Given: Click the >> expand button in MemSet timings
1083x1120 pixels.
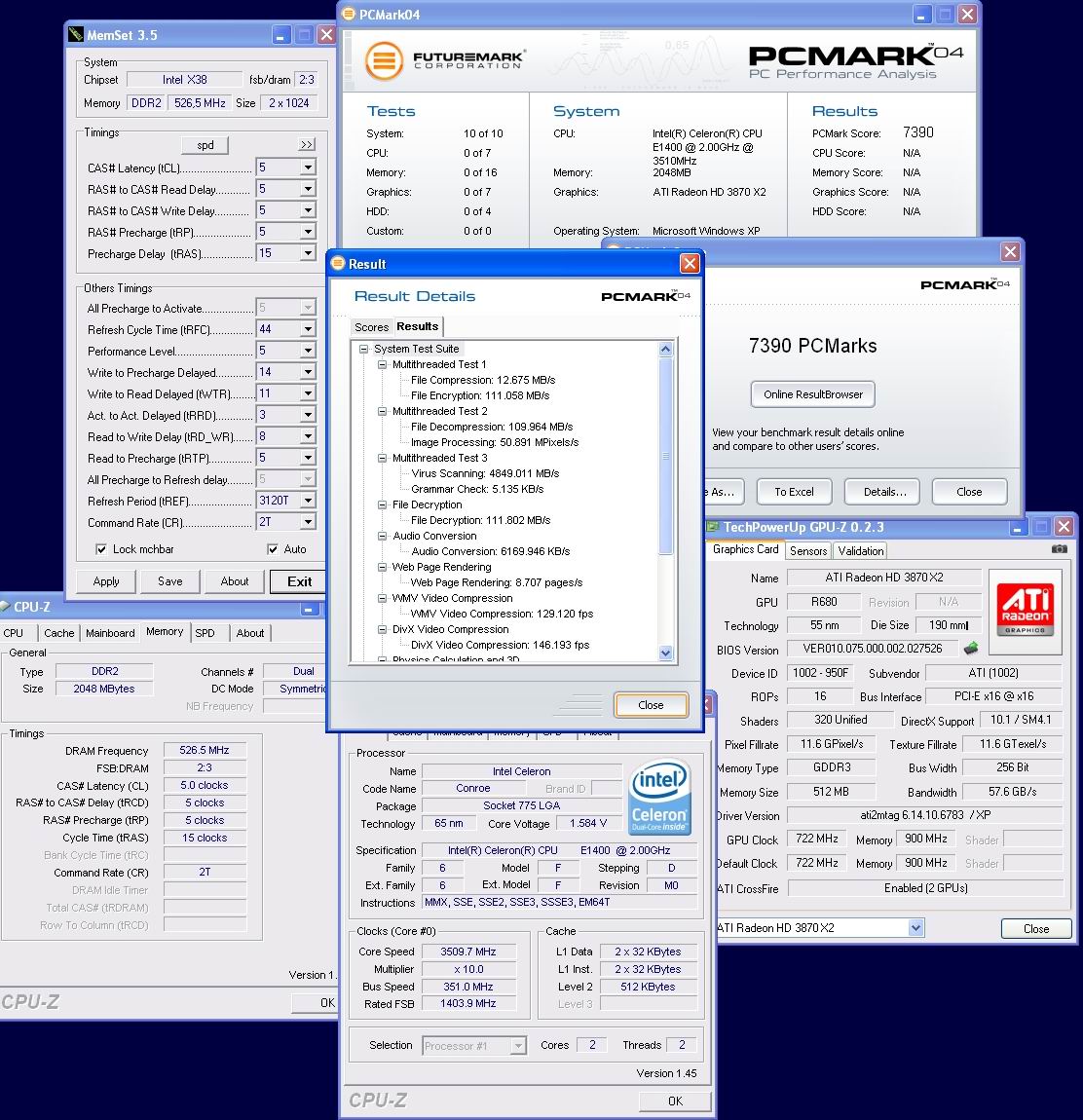Looking at the screenshot, I should tap(307, 144).
